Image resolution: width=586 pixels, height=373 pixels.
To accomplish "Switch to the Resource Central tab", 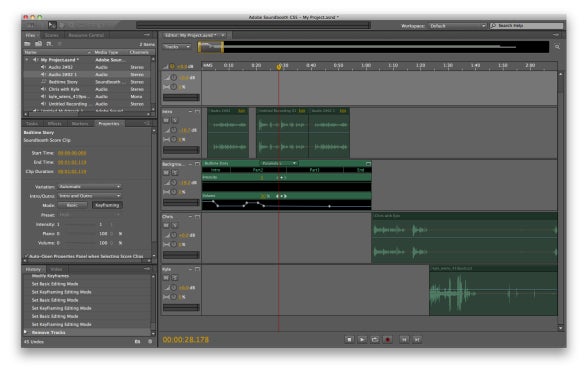I will [x=86, y=35].
